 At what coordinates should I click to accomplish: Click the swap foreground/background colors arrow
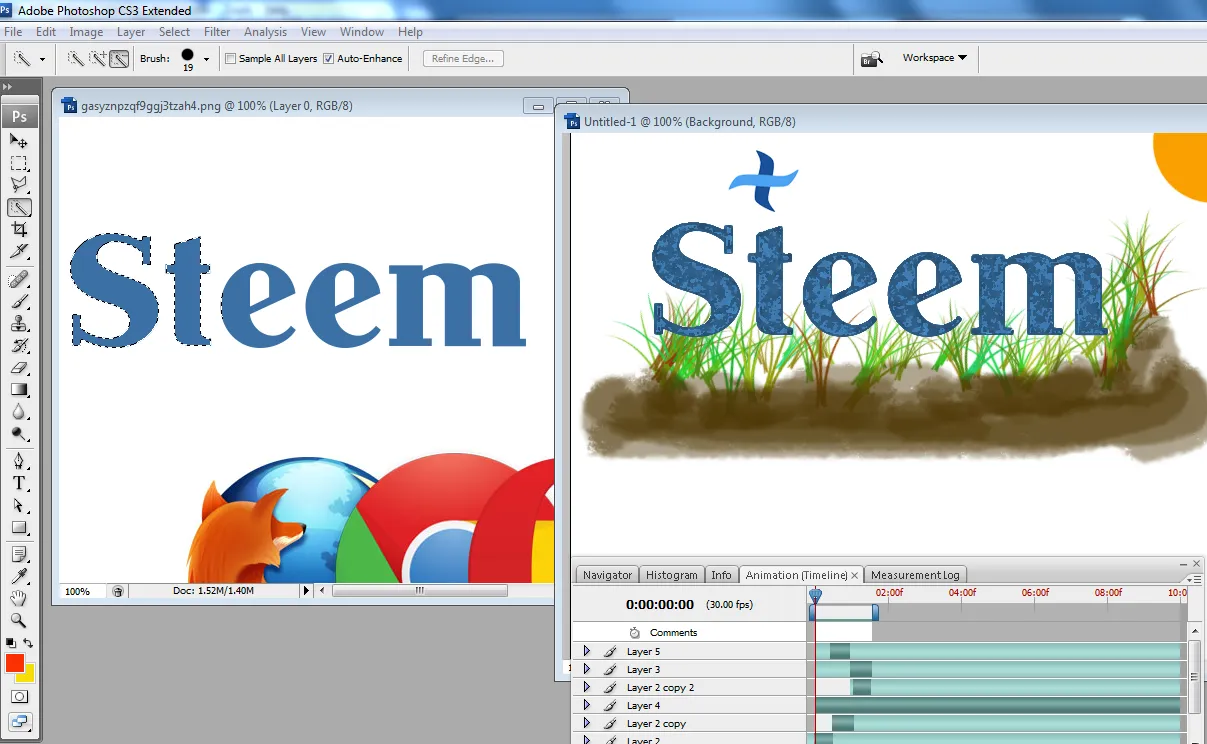coord(28,642)
